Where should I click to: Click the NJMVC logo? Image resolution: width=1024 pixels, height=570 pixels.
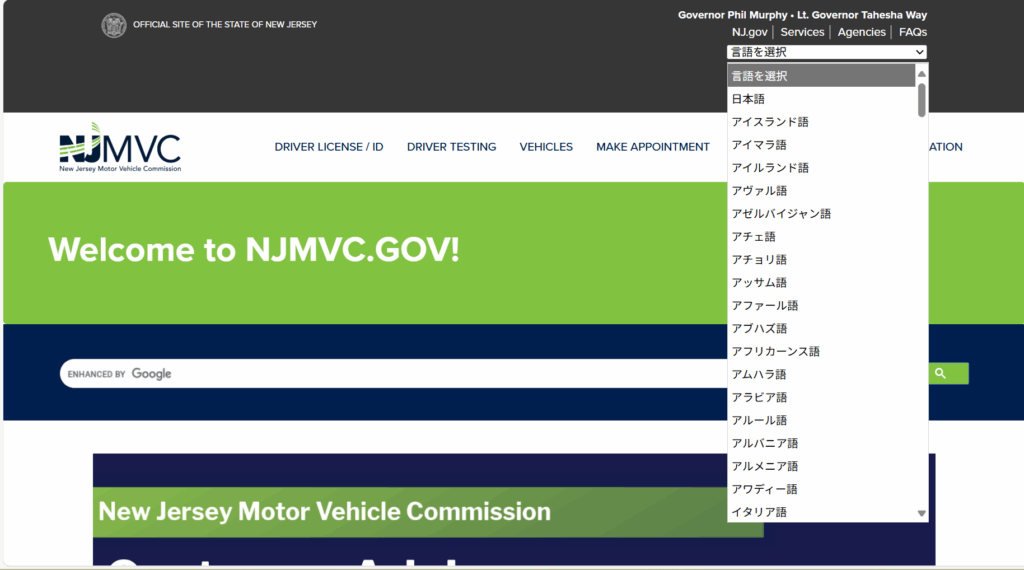coord(120,147)
